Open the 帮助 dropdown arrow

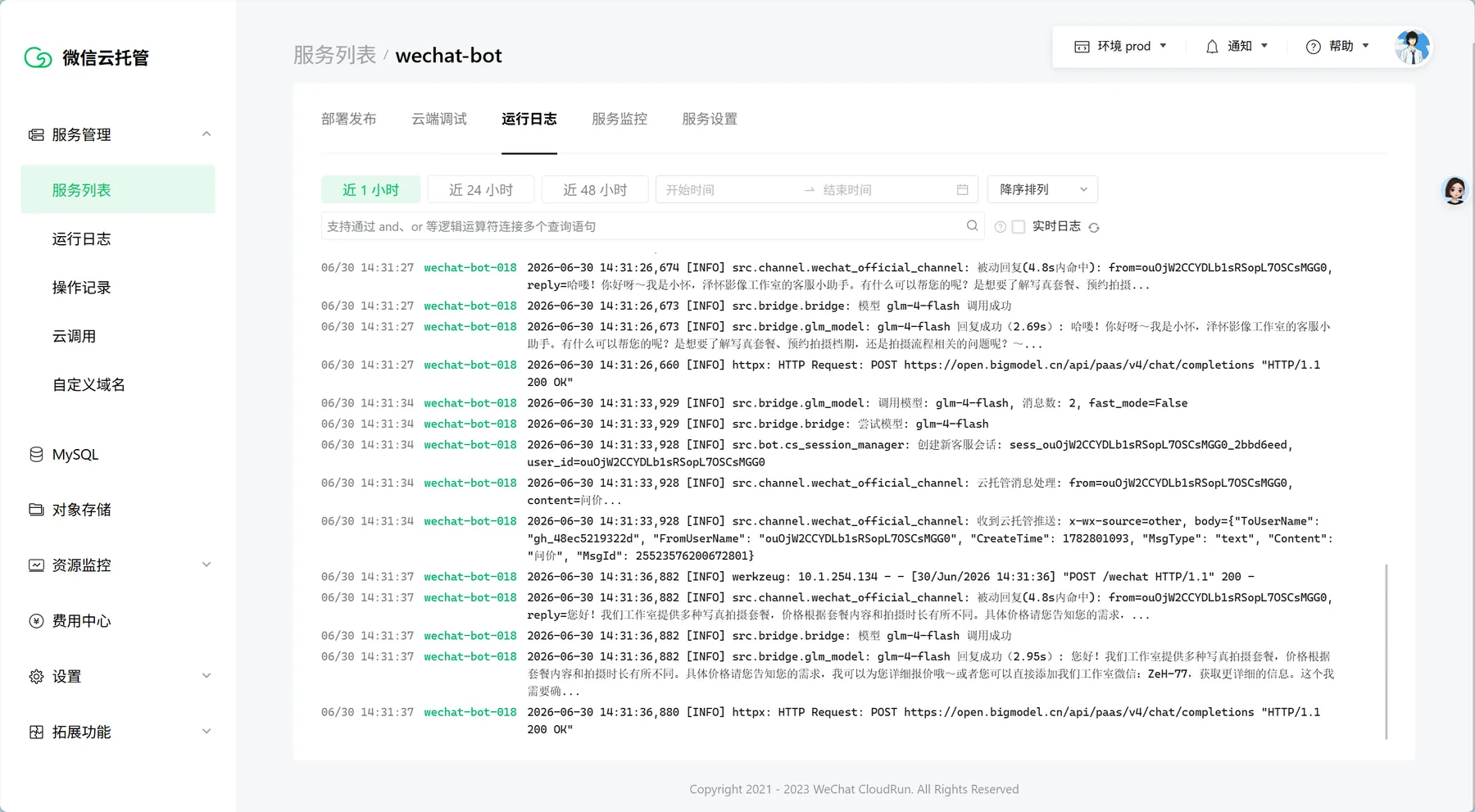1365,46
